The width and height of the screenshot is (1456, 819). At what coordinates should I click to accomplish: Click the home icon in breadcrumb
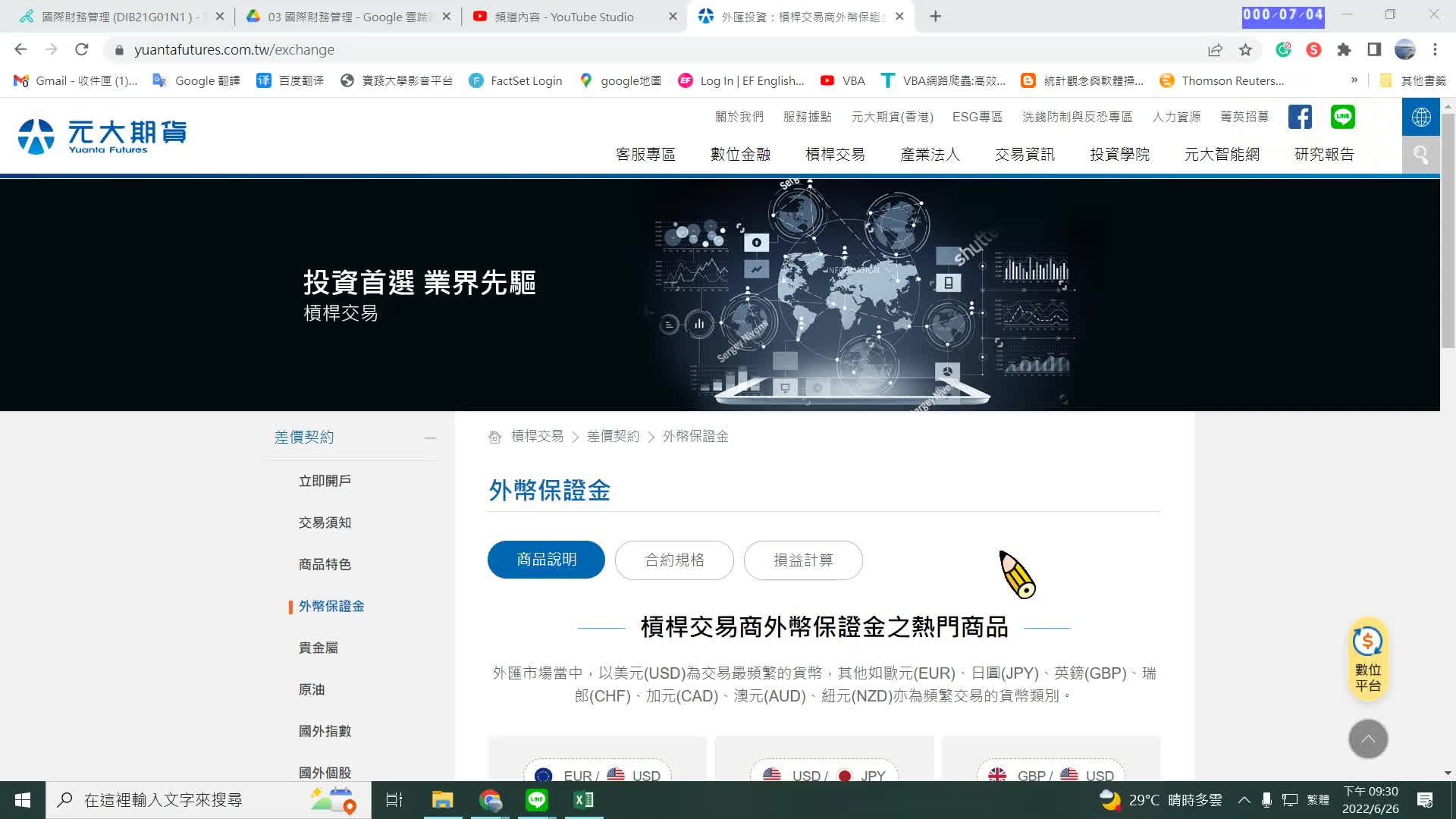[x=494, y=437]
